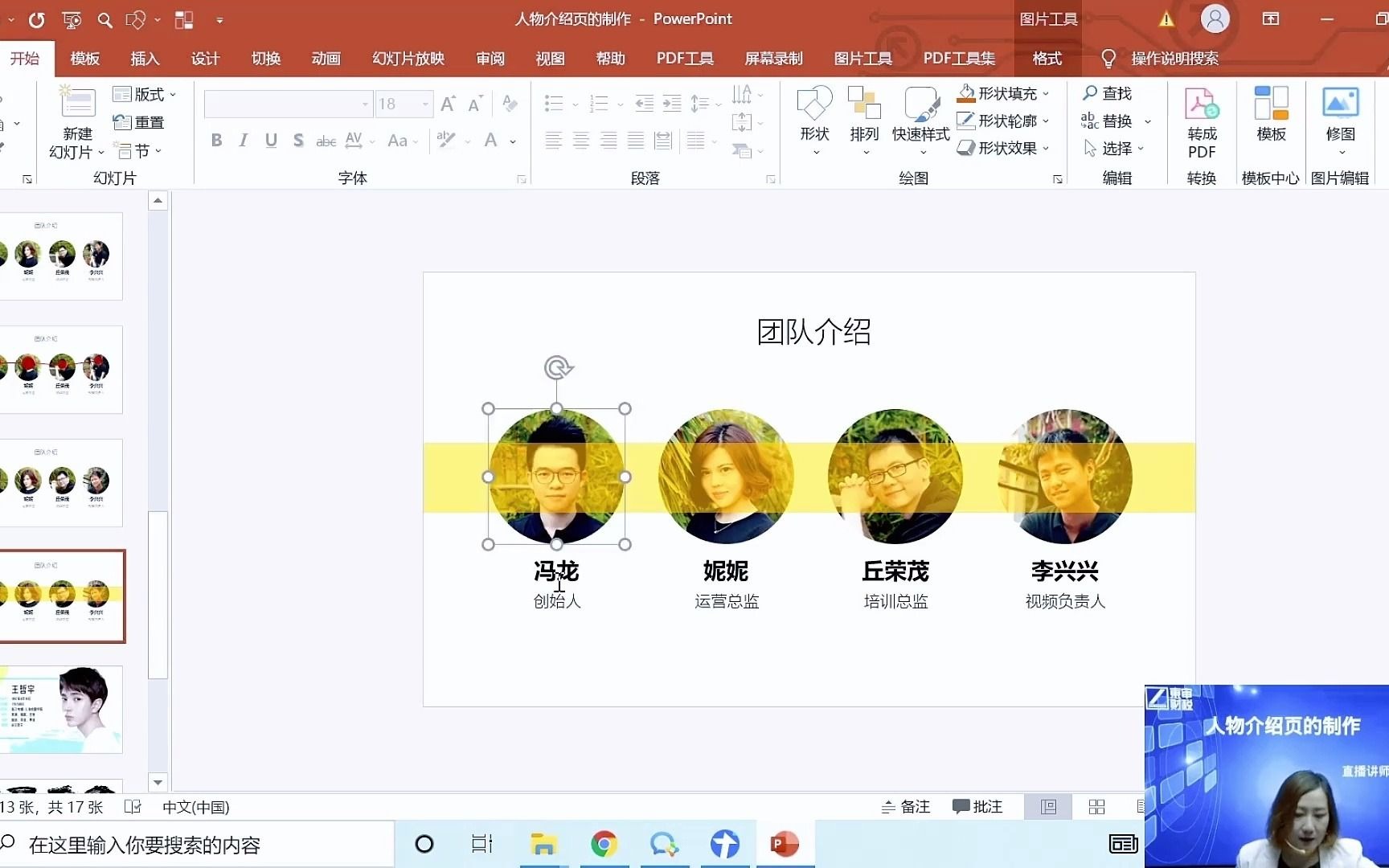This screenshot has height=868, width=1389.
Task: Toggle strikethrough formatting
Action: (326, 140)
